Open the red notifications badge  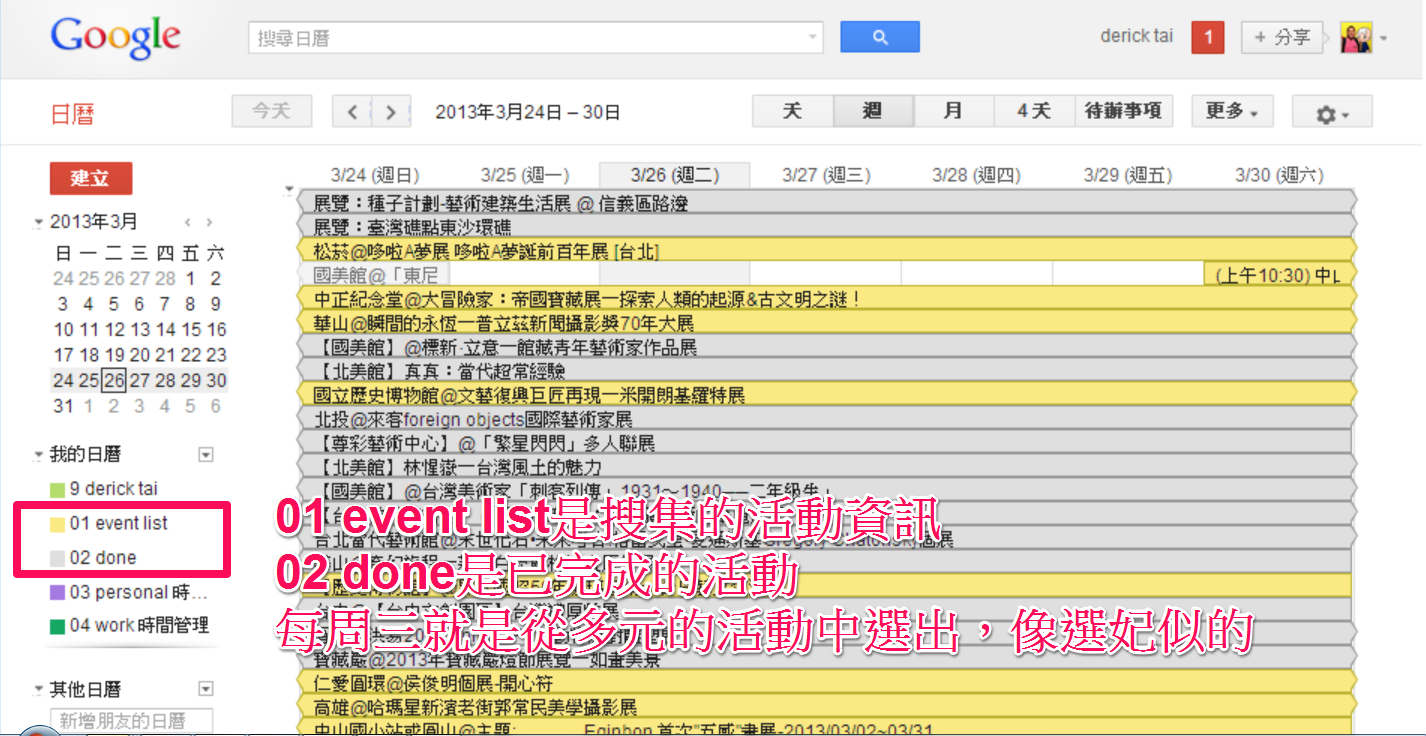pos(1208,38)
